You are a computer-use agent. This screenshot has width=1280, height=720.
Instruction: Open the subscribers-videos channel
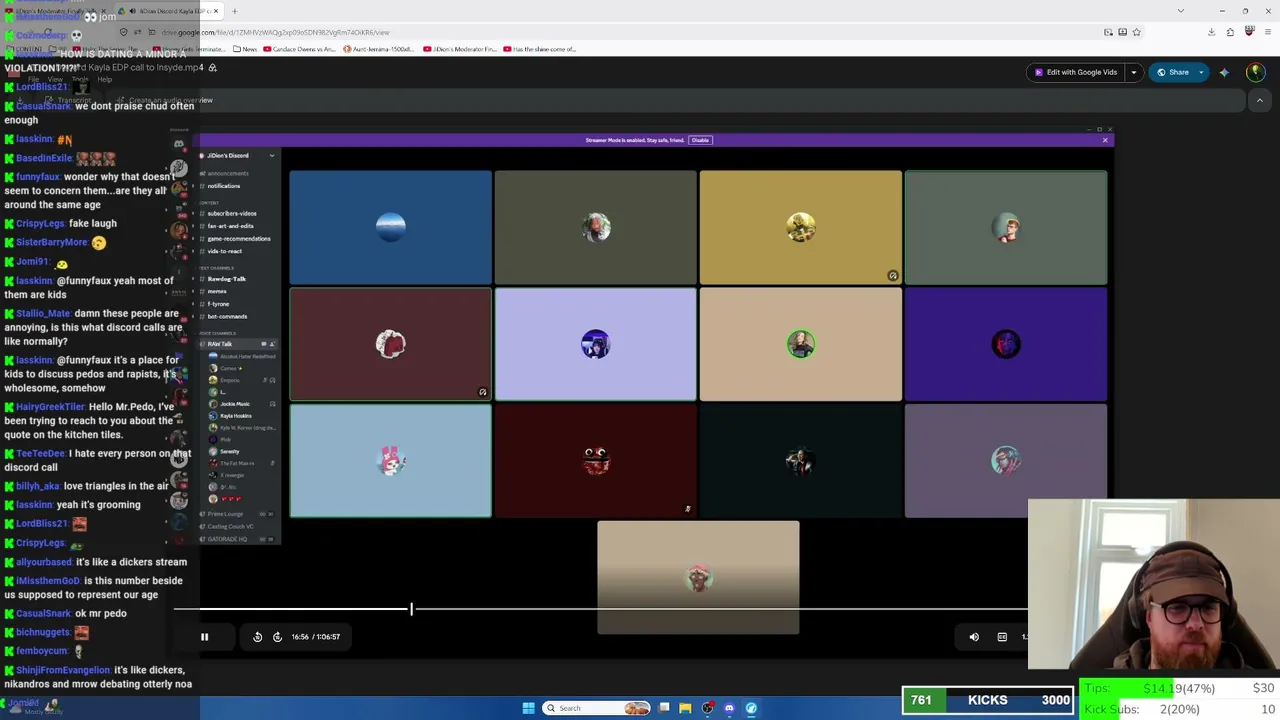(x=232, y=213)
